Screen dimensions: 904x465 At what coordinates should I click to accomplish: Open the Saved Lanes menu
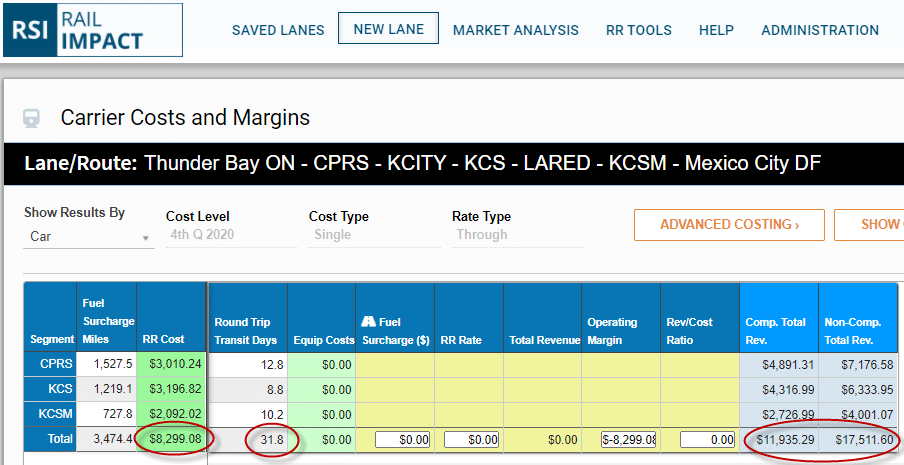coord(278,30)
